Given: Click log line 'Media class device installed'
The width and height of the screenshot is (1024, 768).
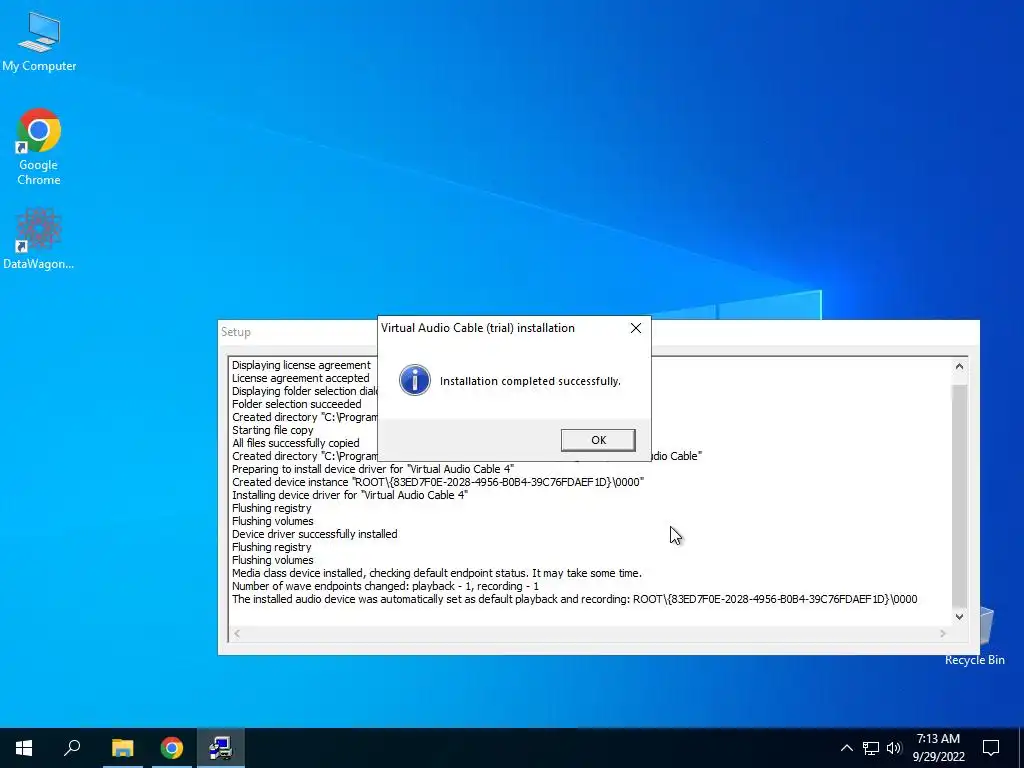Looking at the screenshot, I should [x=437, y=573].
